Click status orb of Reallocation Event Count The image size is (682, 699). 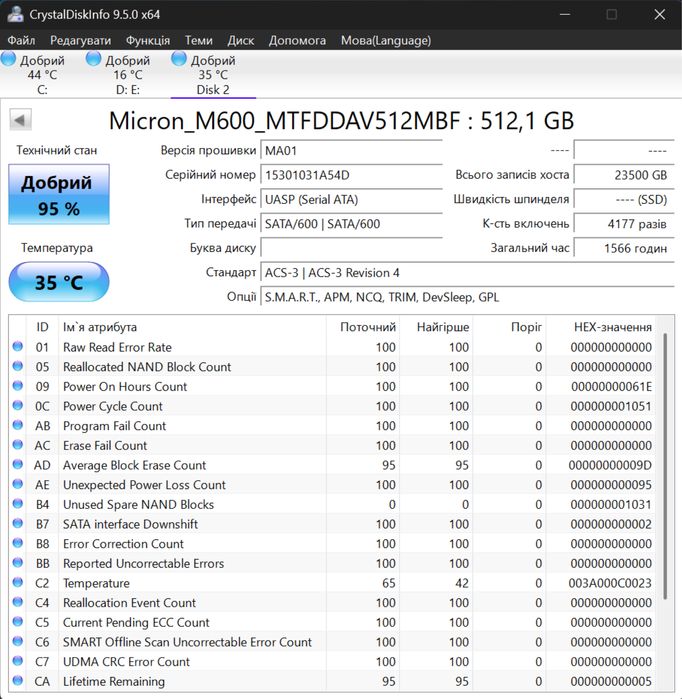(x=18, y=602)
